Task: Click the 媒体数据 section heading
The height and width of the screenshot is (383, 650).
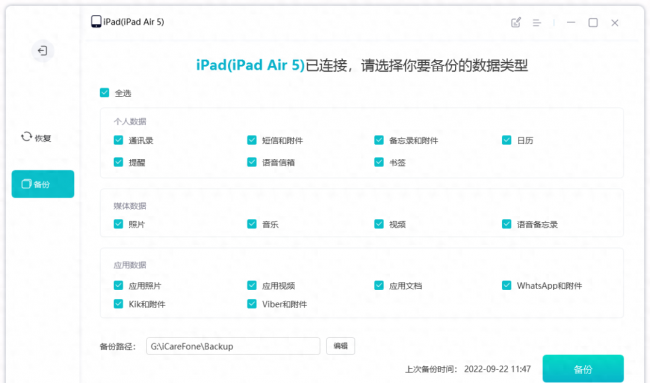Action: 130,206
